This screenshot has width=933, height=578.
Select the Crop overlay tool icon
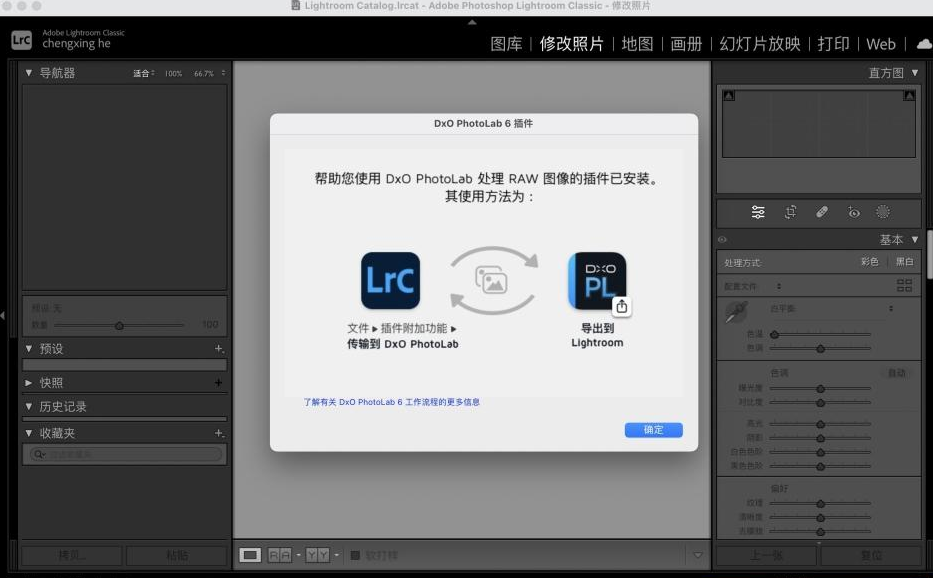(790, 212)
